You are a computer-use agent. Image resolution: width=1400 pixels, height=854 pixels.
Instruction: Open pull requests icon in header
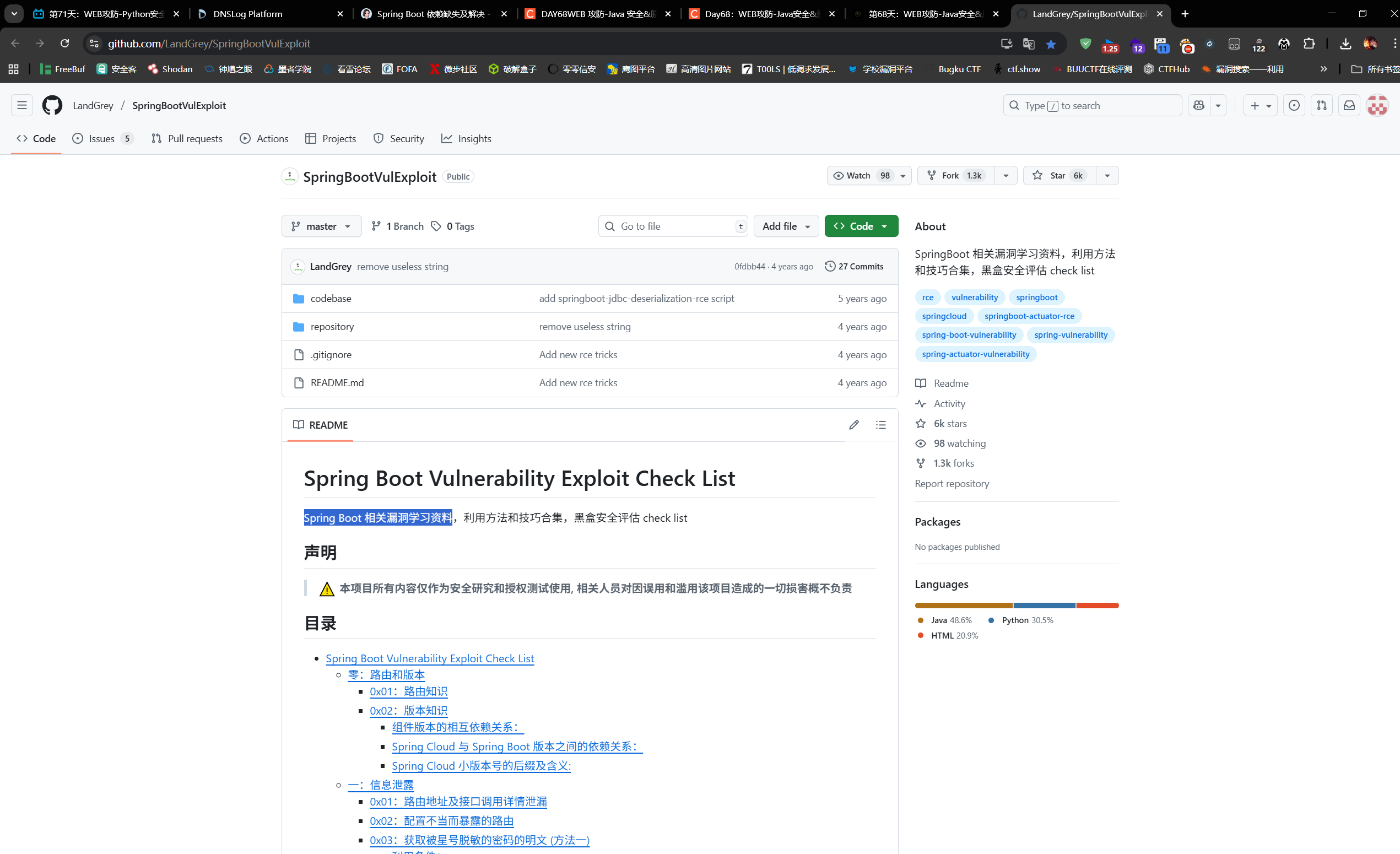pos(1322,105)
